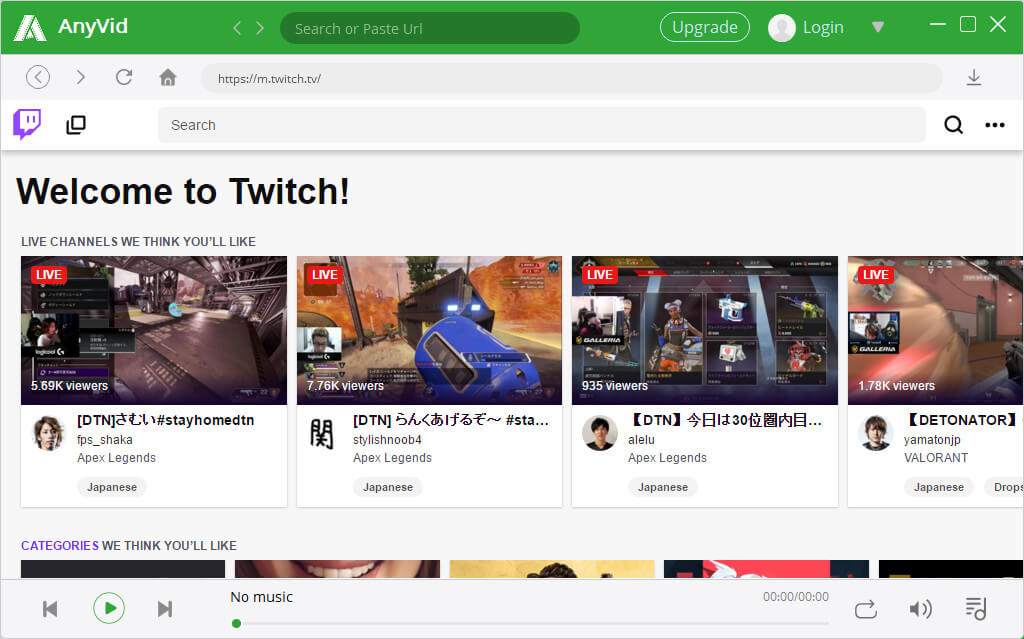Skip to previous track
Screen dimensions: 1024x639
[x=50, y=609]
